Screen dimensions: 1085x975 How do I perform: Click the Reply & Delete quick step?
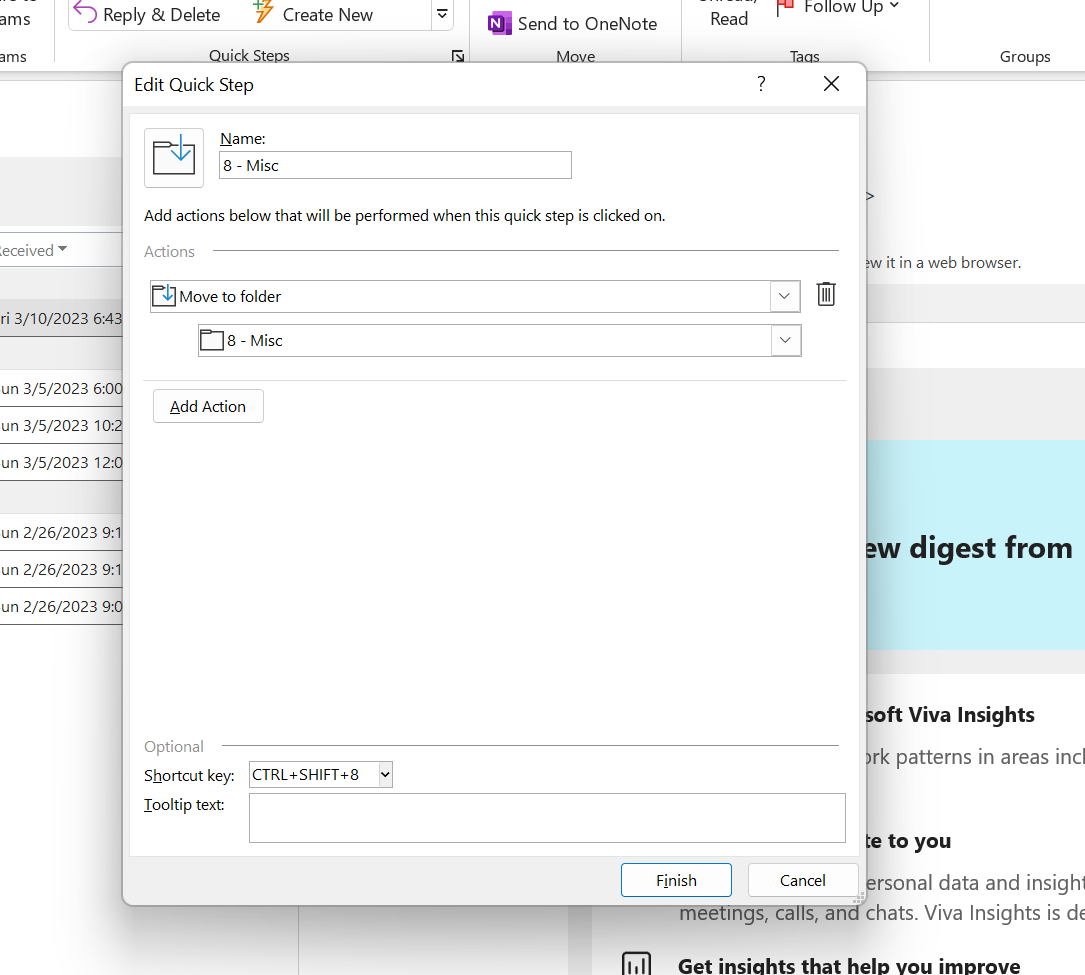[x=147, y=14]
